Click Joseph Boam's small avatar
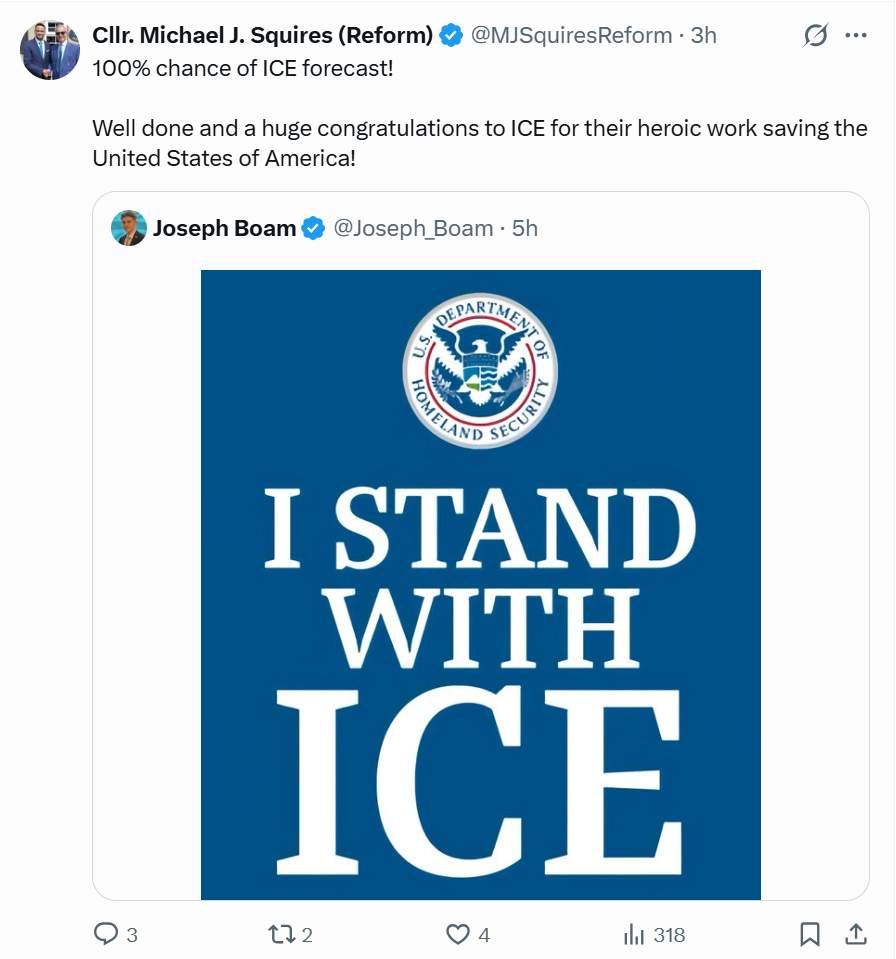This screenshot has height=959, width=896. 129,228
